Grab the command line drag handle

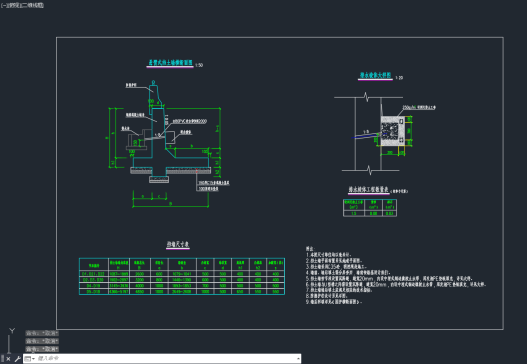point(2,359)
